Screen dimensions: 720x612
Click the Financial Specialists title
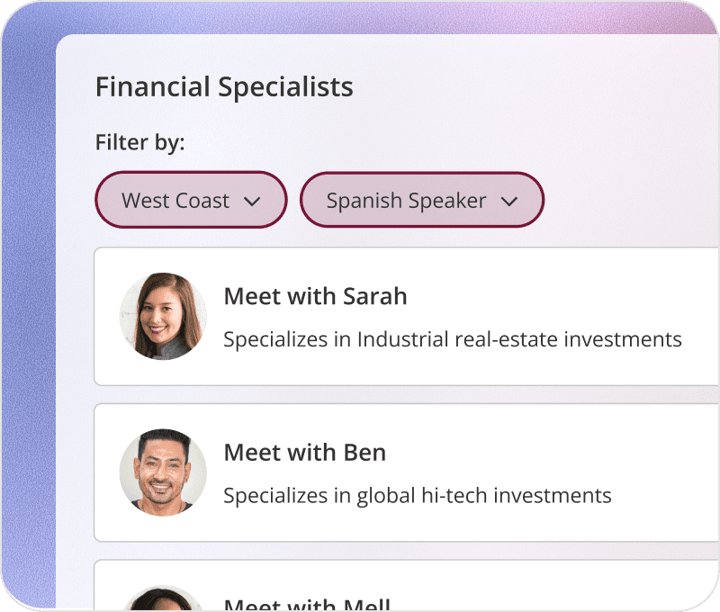(x=224, y=86)
